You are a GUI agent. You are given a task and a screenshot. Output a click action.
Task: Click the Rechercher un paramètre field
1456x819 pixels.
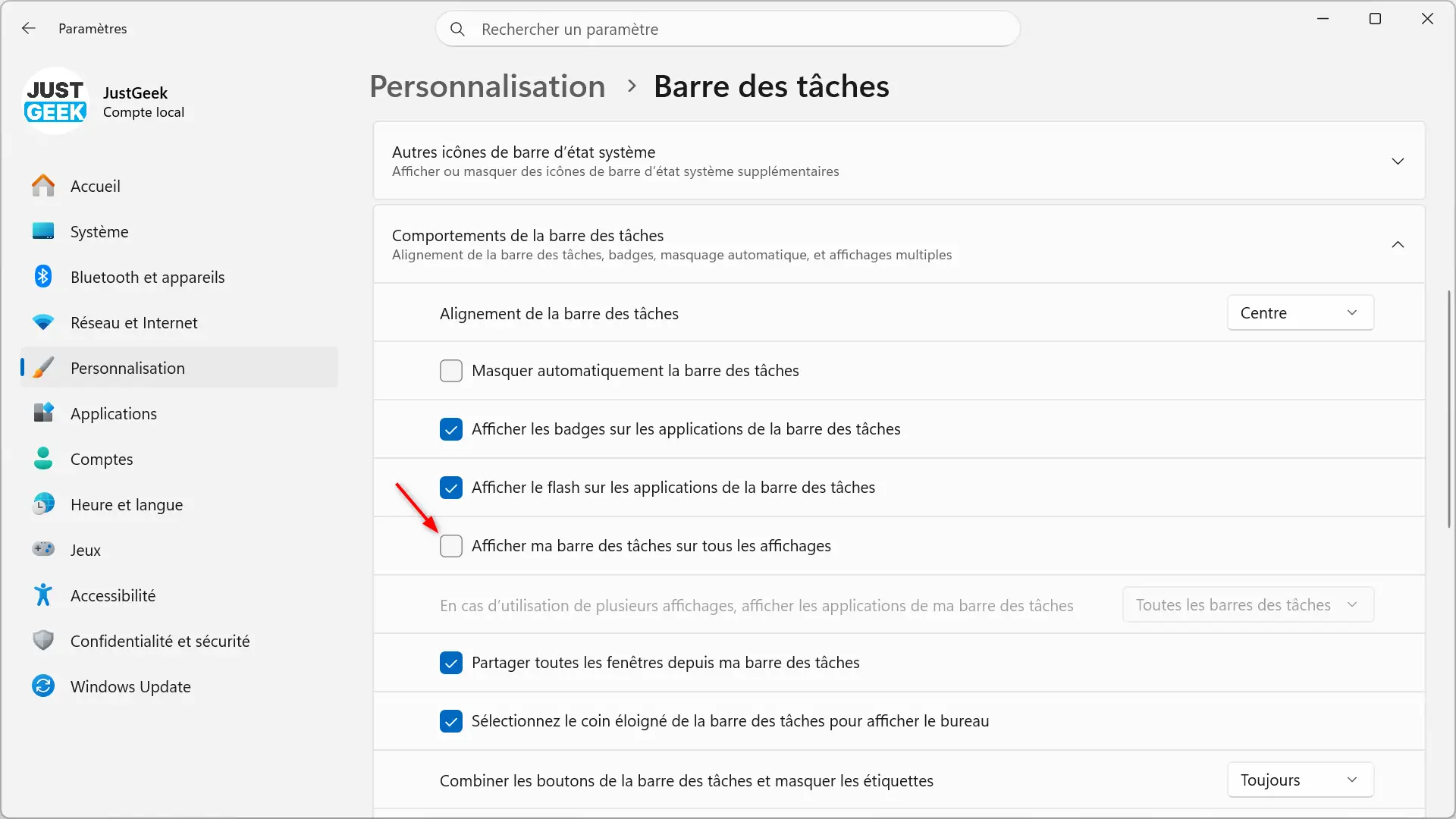coord(727,29)
